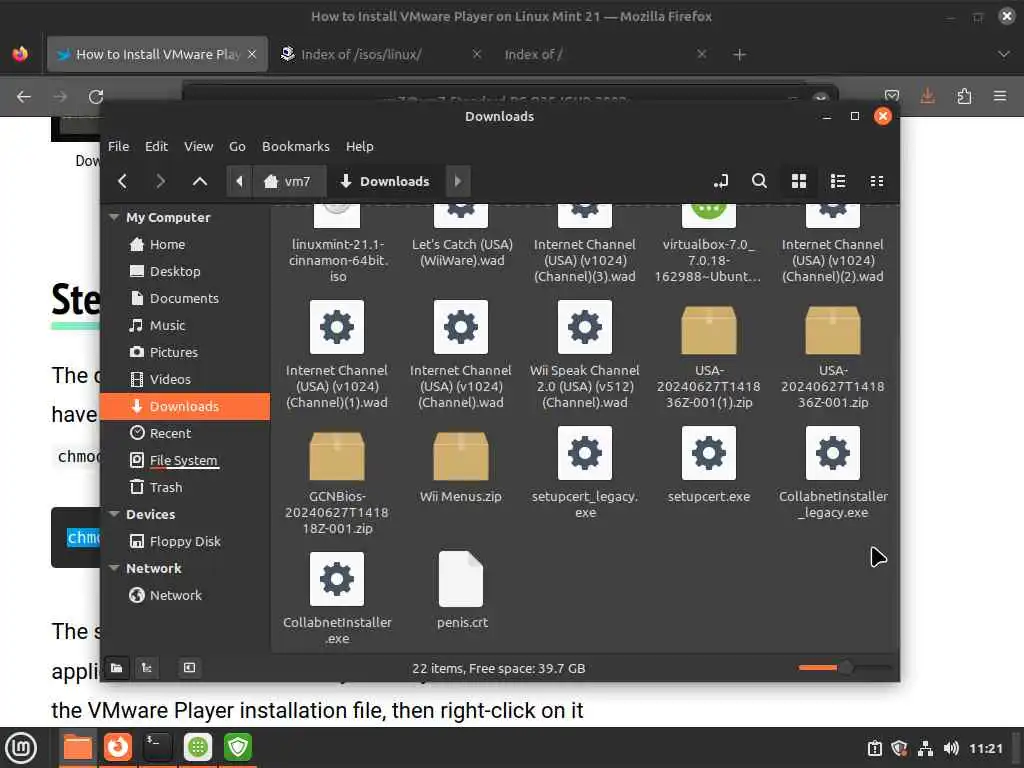Go back in file manager history

[122, 181]
